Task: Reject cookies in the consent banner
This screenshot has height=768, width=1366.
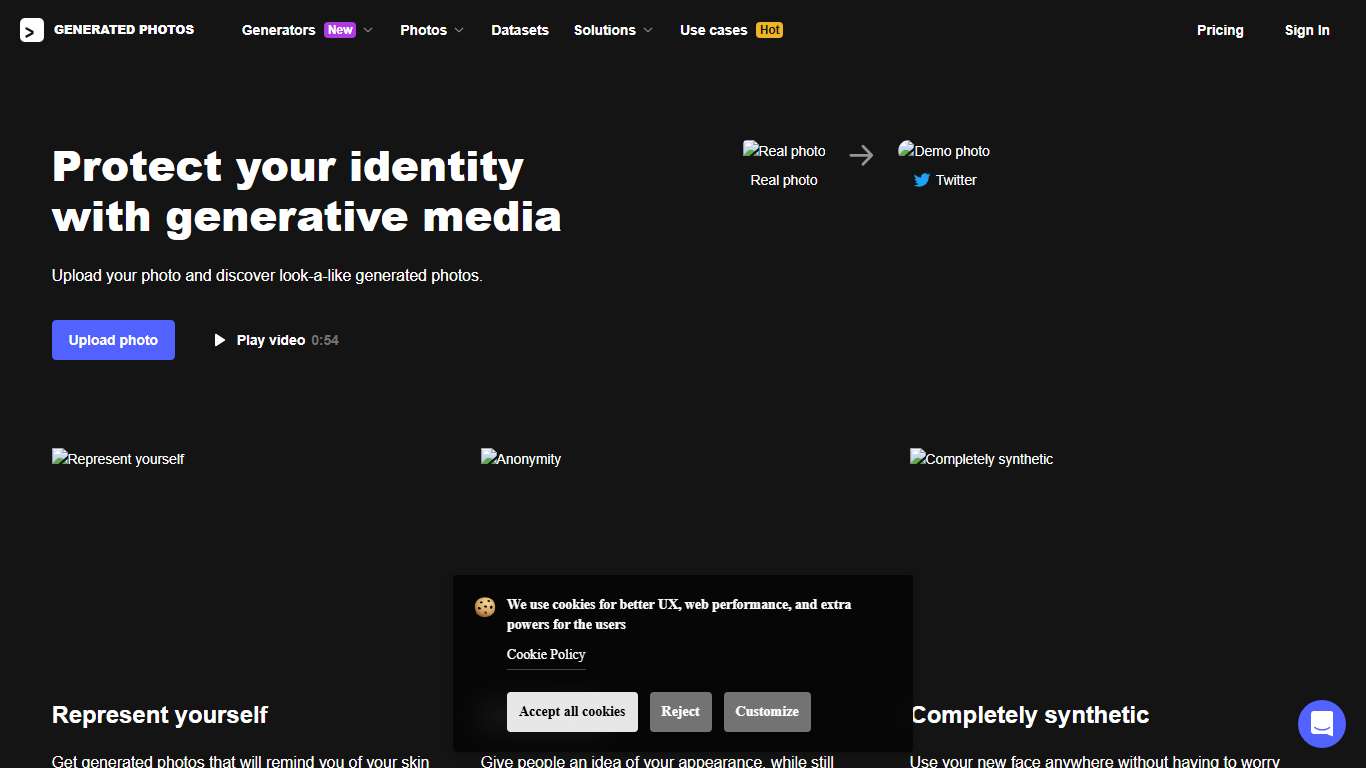Action: click(681, 711)
